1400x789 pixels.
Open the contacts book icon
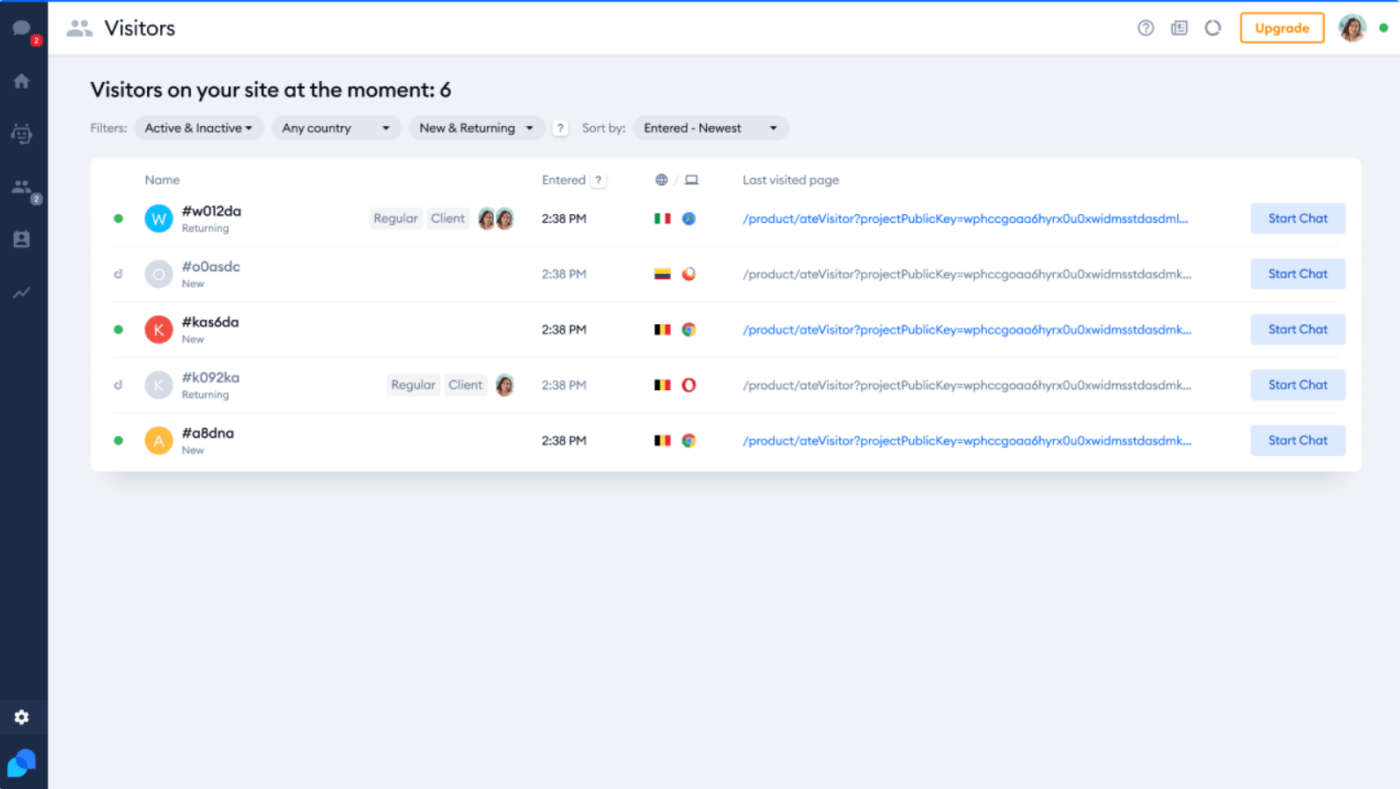(22, 239)
